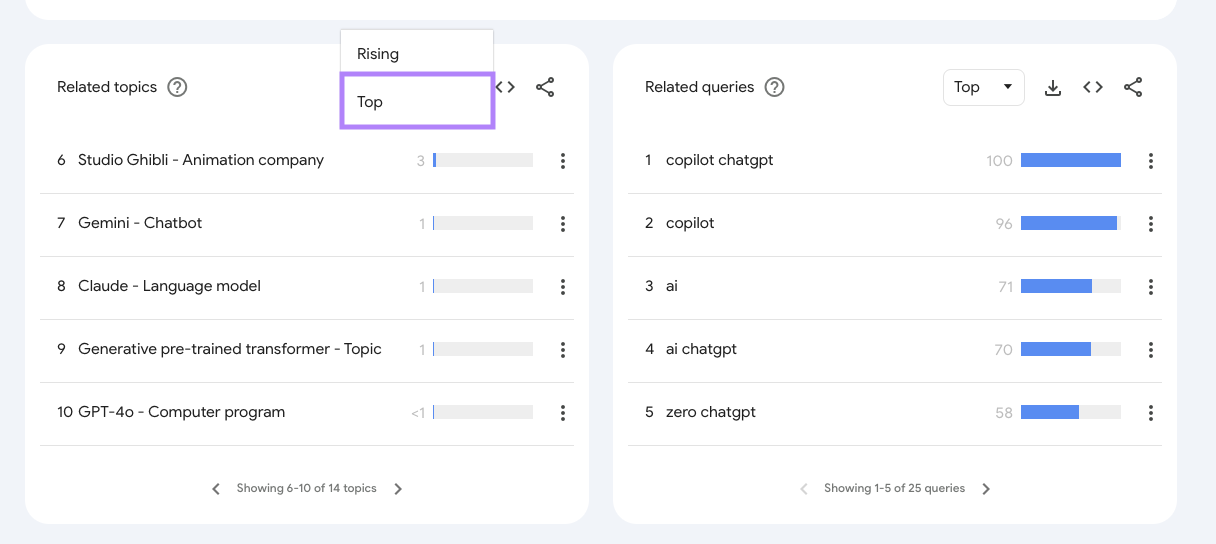Share the Related queries card
Viewport: 1216px width, 544px height.
point(1133,88)
